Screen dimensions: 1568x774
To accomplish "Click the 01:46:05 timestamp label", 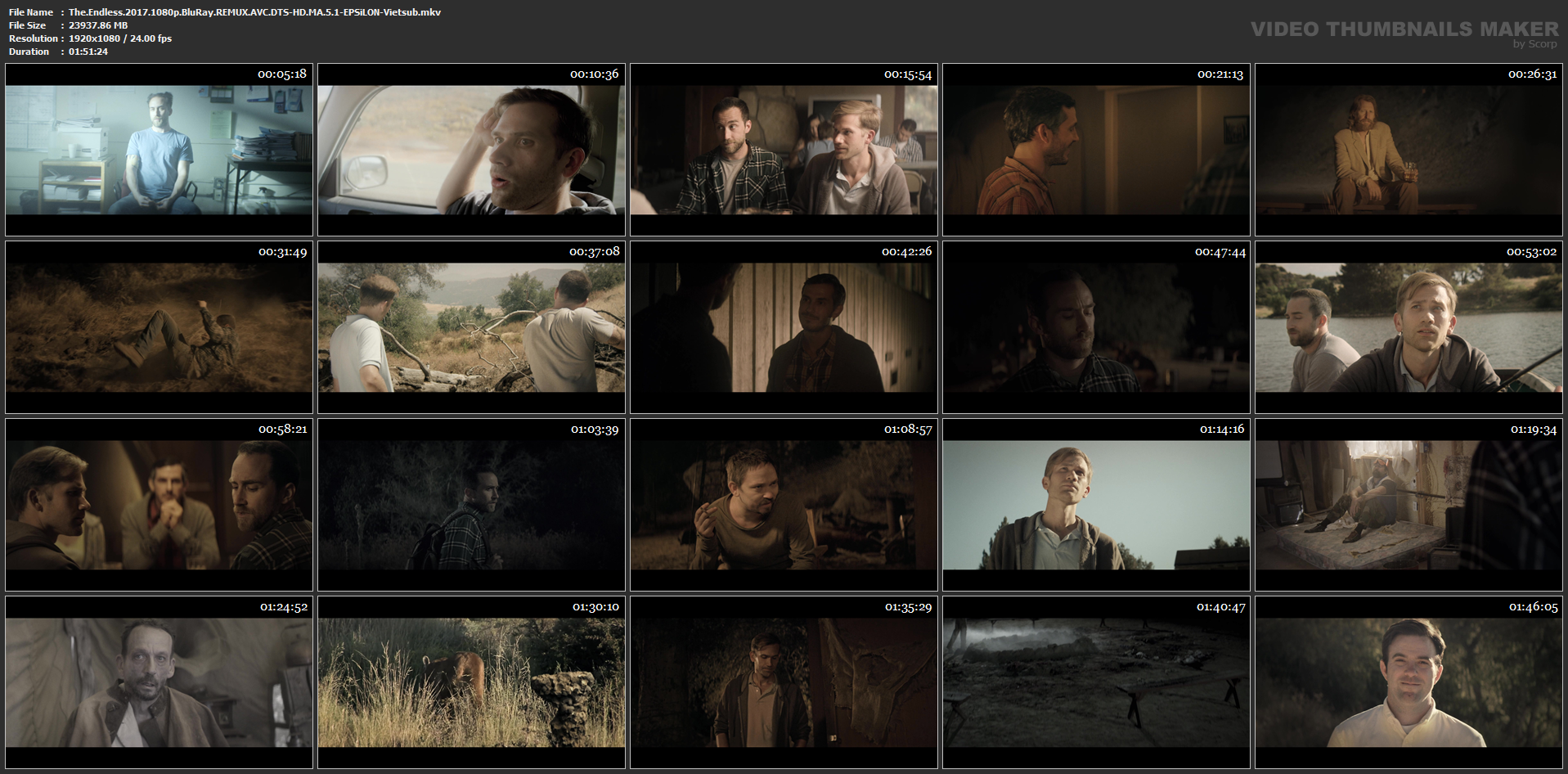I will tap(1533, 606).
